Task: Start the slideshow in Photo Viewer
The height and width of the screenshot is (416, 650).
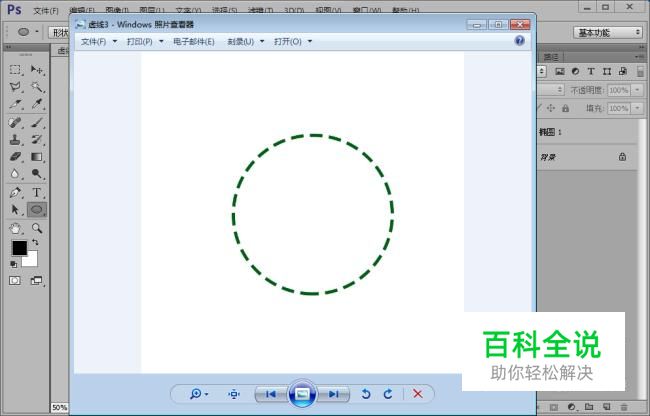Action: 302,394
